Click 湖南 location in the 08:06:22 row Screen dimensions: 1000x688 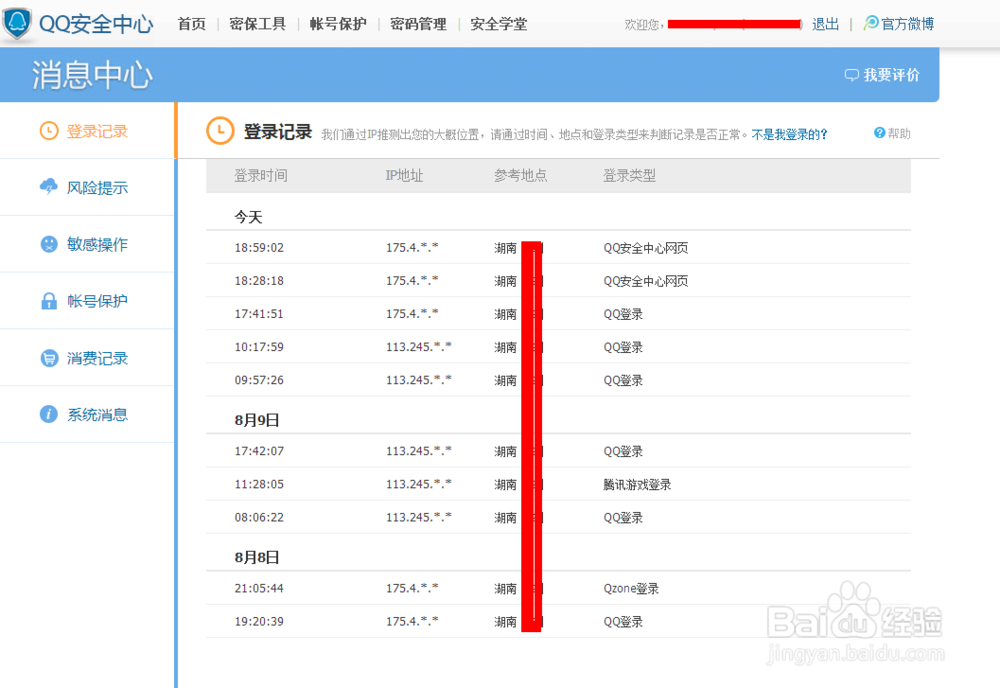click(x=505, y=518)
